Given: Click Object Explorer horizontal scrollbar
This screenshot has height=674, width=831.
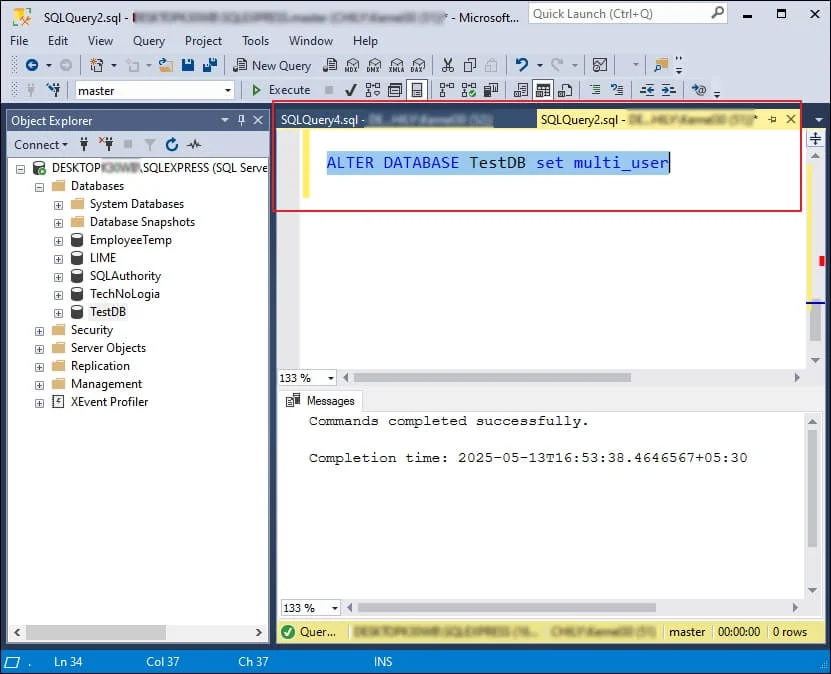Looking at the screenshot, I should 96,632.
